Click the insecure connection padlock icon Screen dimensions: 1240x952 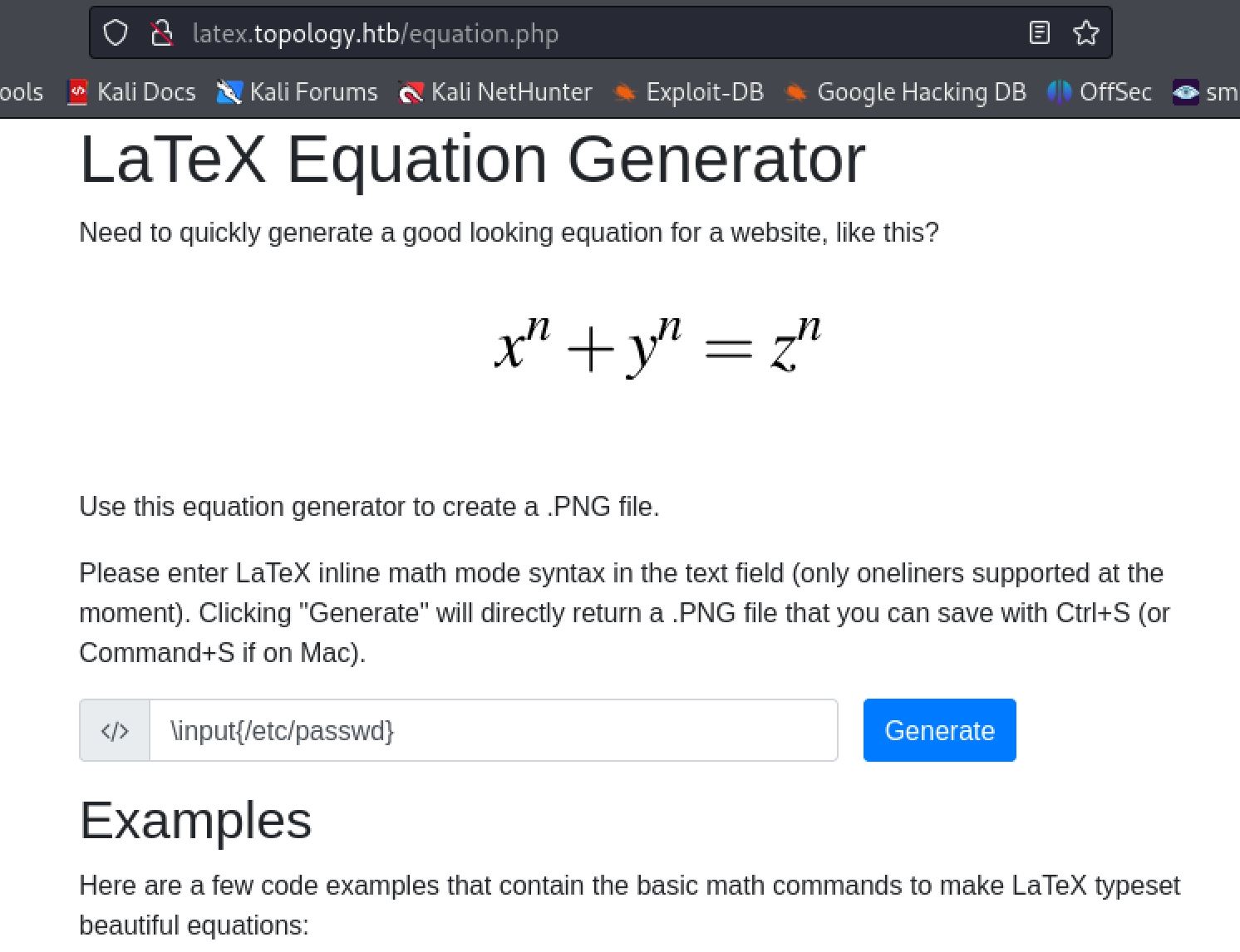pos(161,33)
